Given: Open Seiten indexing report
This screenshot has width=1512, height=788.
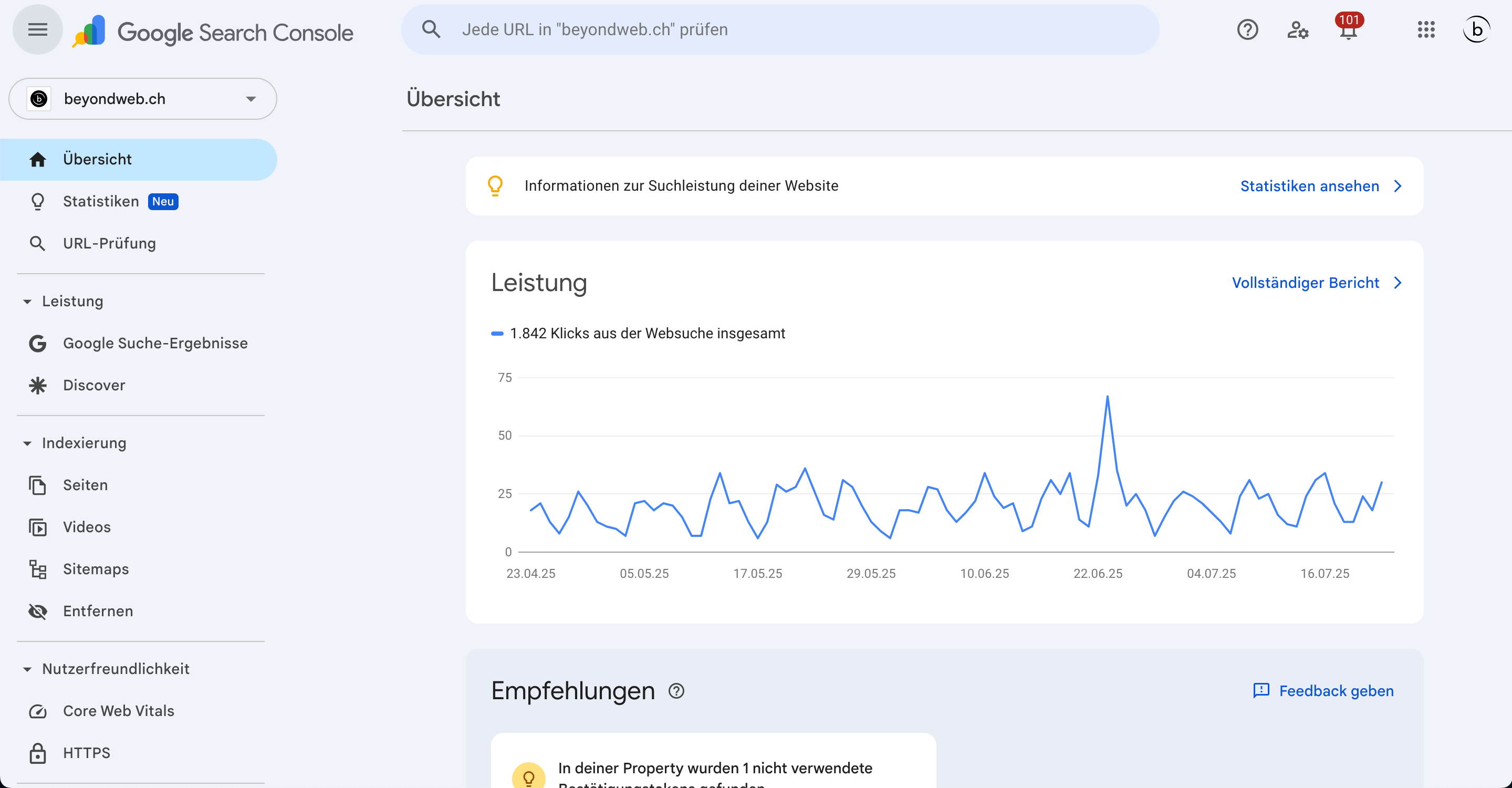Looking at the screenshot, I should tap(139, 485).
